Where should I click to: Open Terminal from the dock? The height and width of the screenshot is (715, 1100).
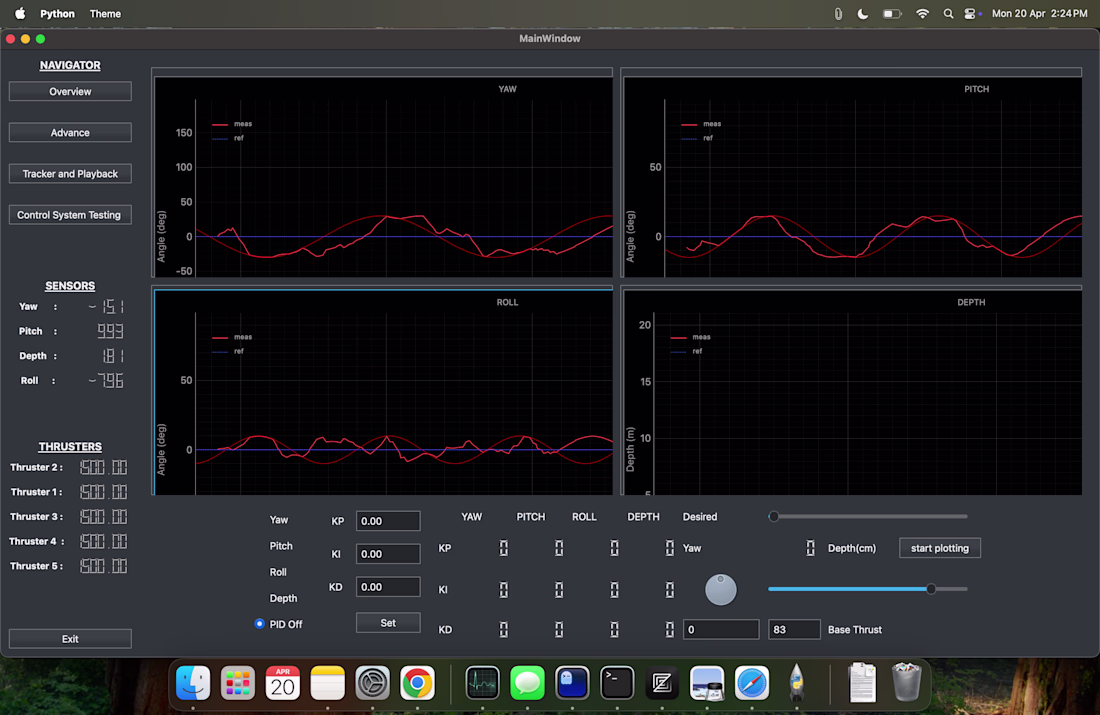pos(617,683)
